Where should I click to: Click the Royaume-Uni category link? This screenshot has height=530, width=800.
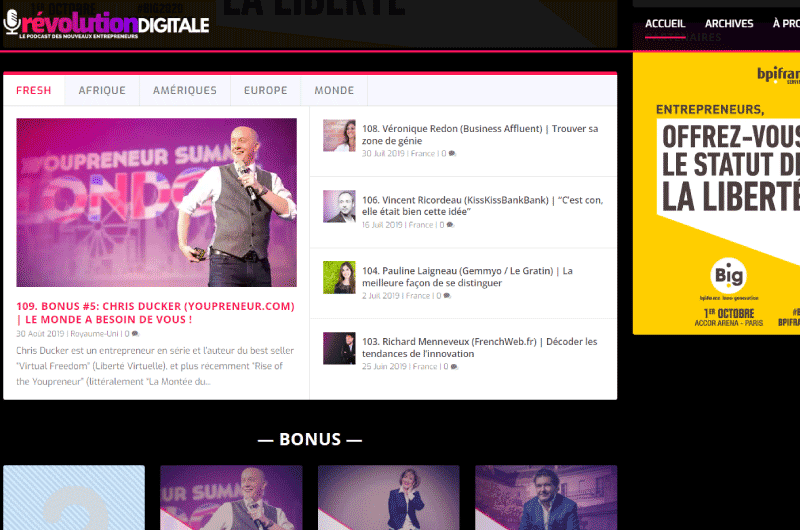click(x=94, y=334)
